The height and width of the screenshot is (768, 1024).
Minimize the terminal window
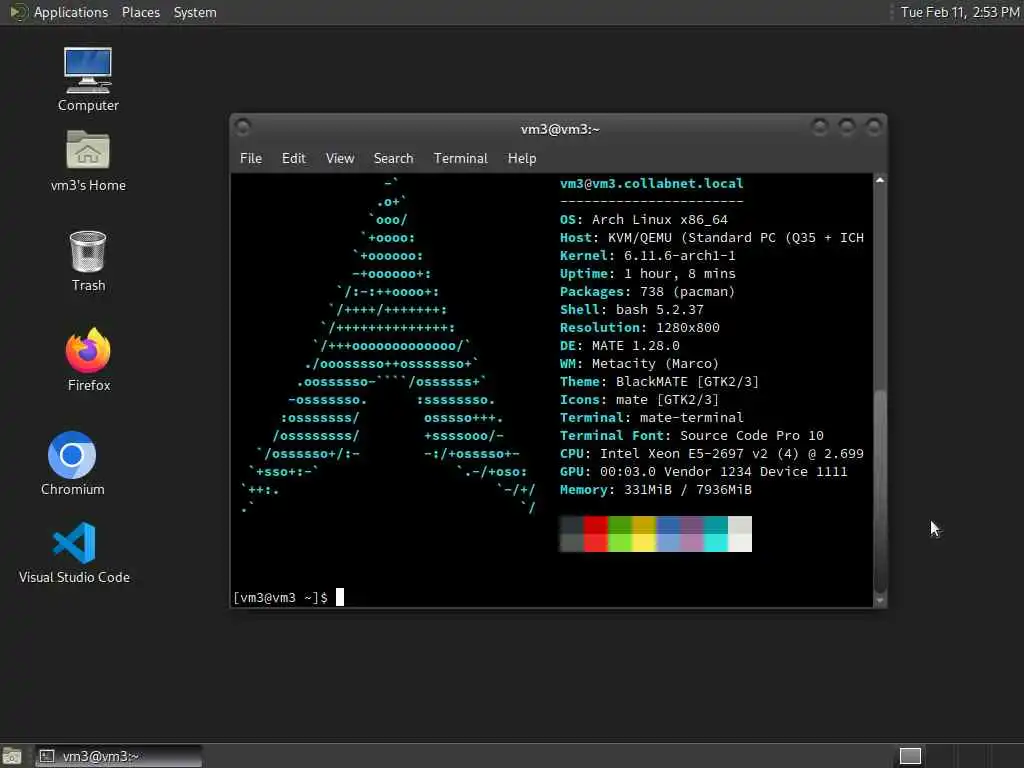(820, 127)
